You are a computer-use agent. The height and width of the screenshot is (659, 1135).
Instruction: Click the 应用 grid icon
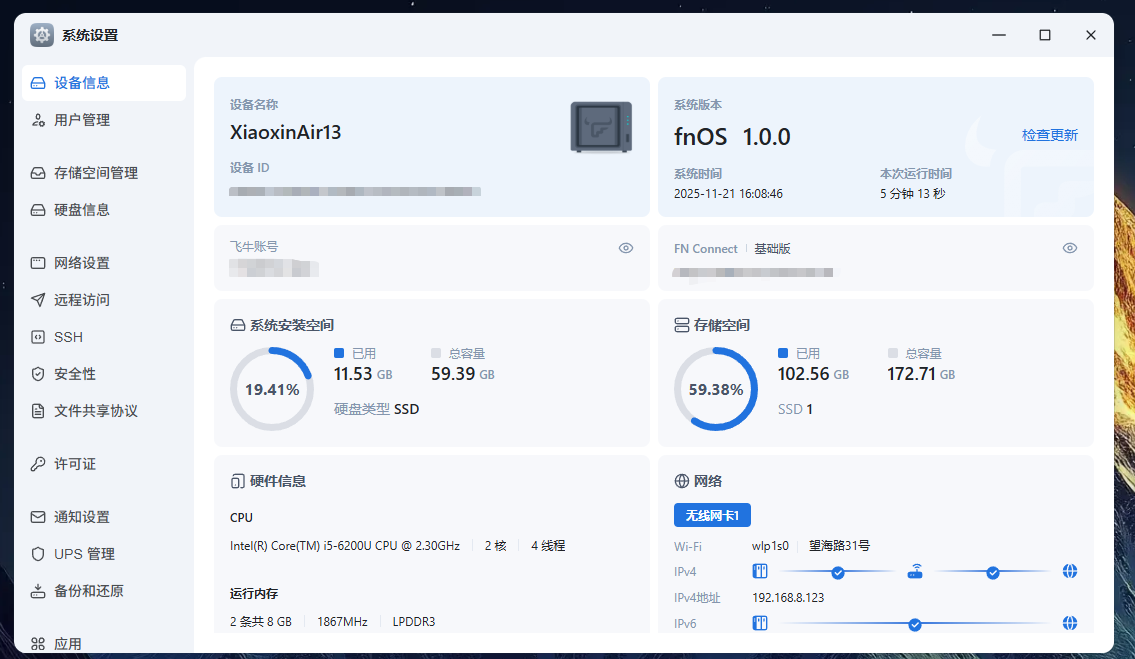(x=38, y=643)
